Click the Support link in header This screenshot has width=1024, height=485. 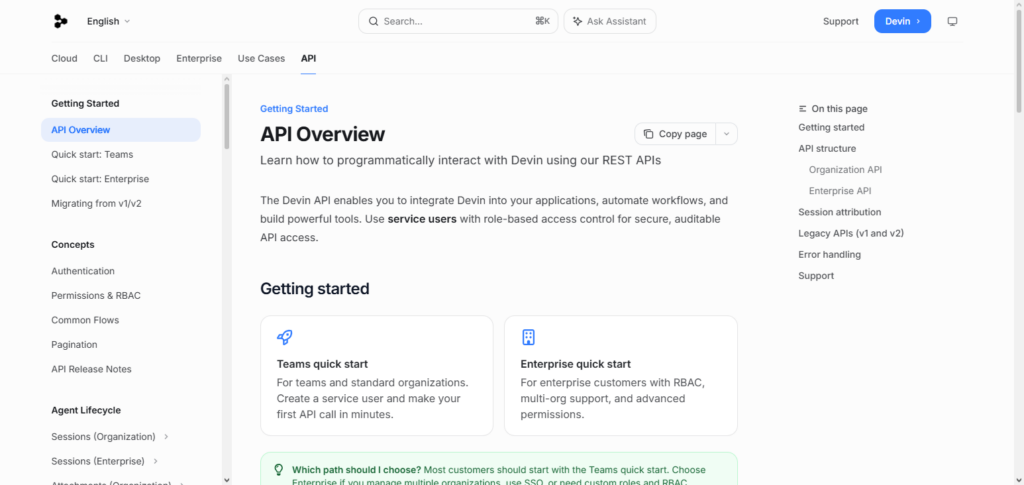point(840,21)
